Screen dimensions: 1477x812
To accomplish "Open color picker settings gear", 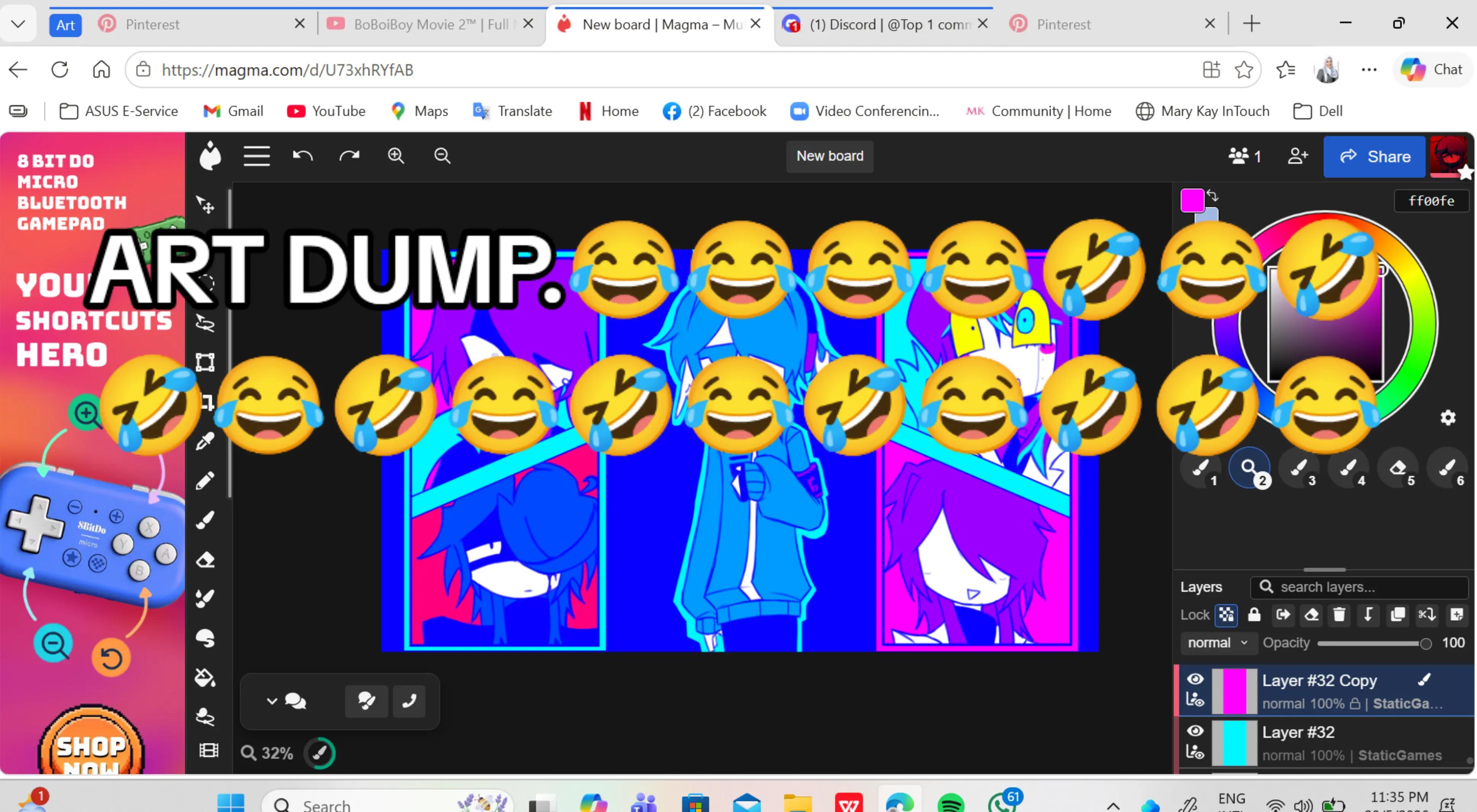I will (1448, 418).
